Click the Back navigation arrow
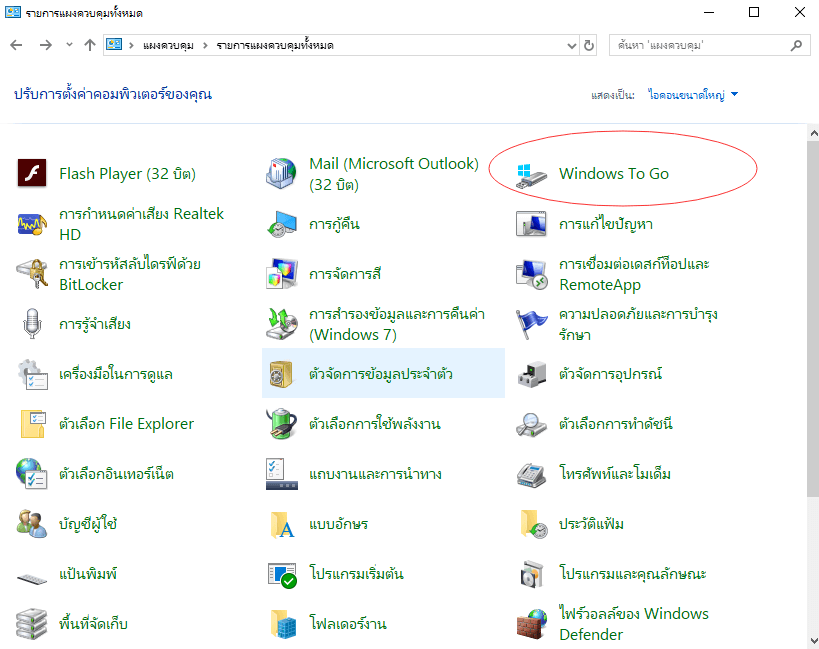 click(17, 45)
